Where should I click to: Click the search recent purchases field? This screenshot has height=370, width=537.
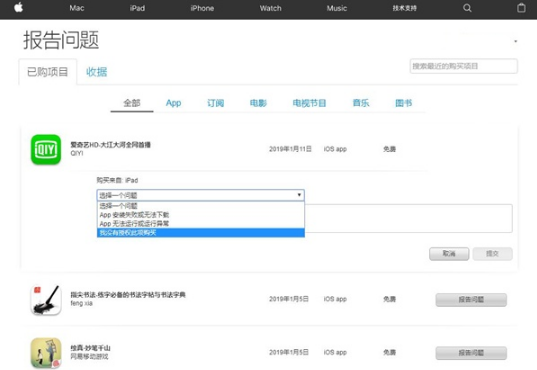pyautogui.click(x=464, y=66)
